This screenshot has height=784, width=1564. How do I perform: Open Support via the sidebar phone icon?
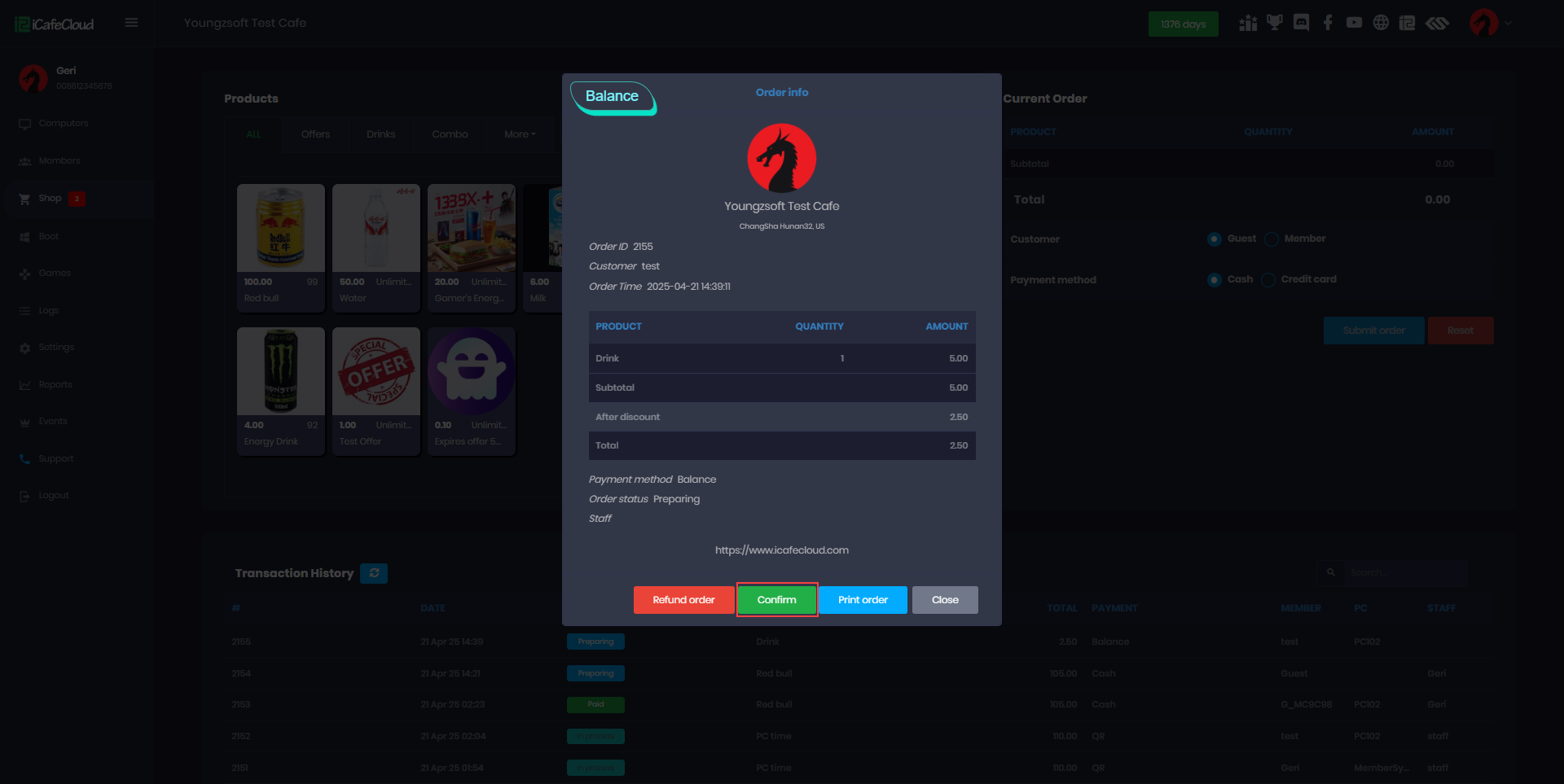(x=24, y=459)
